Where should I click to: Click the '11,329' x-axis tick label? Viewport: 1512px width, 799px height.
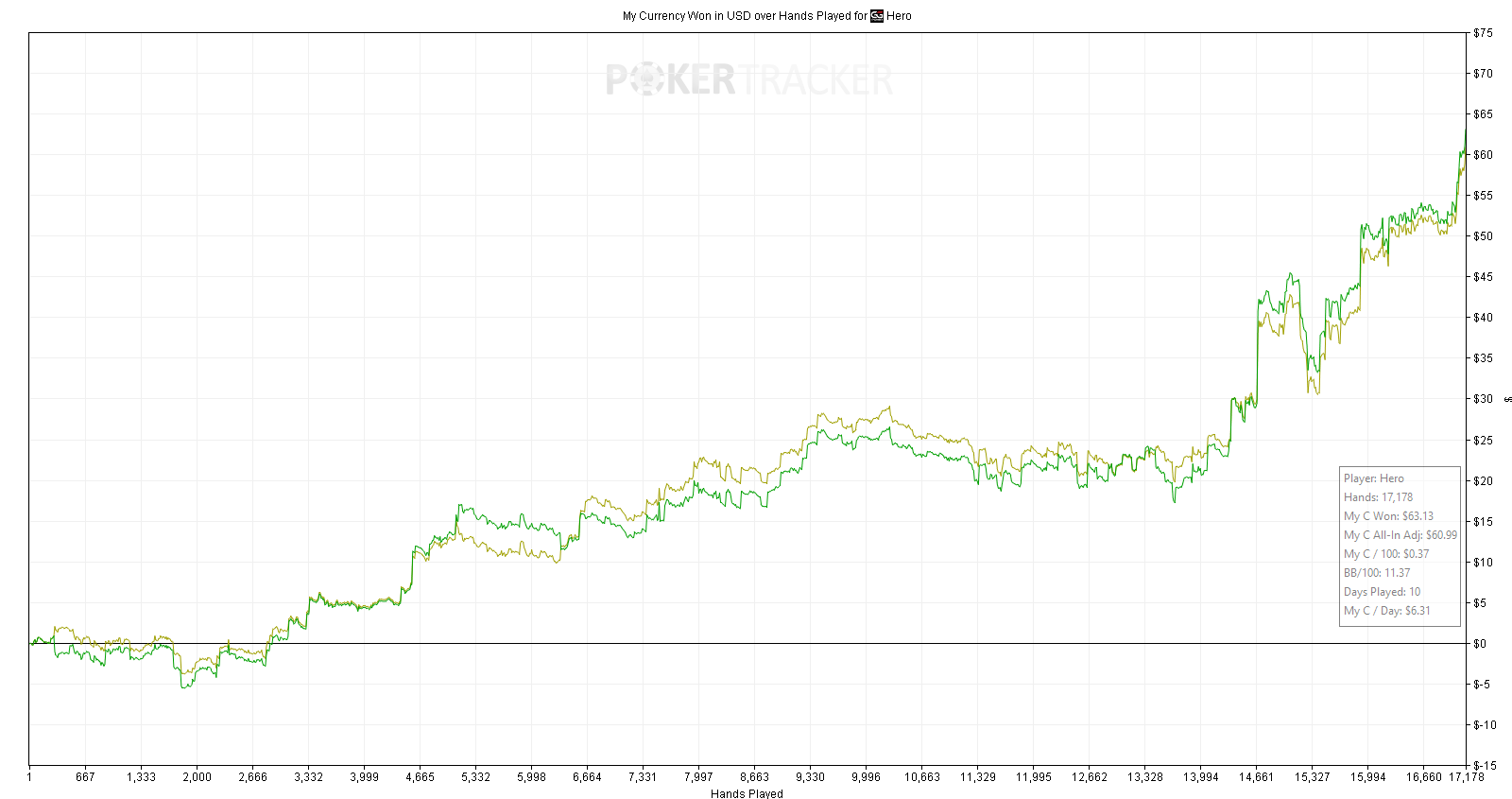(978, 777)
